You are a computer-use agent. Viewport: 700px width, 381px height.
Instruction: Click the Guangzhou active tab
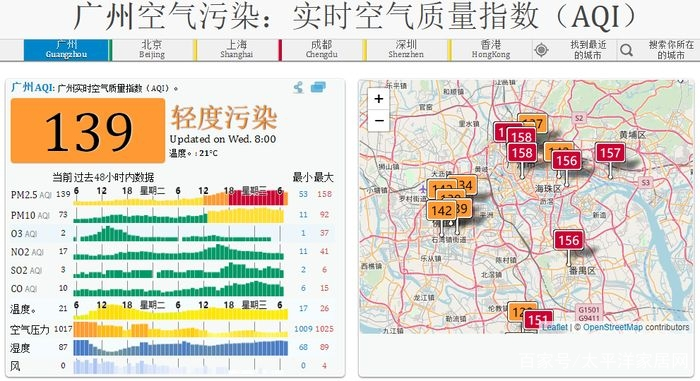tap(66, 50)
